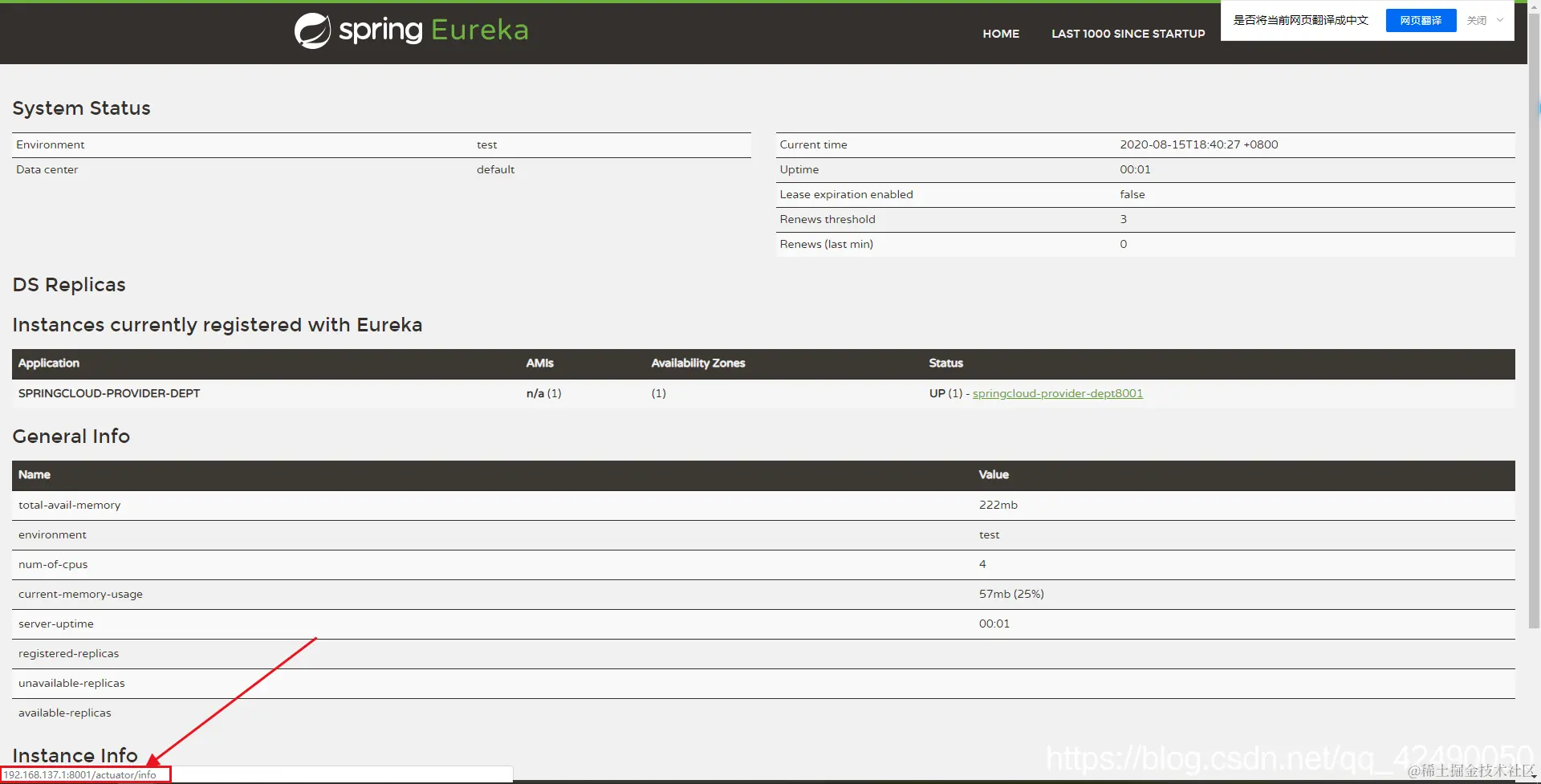Select SPRINGCLOUD-PROVIDER-DEPT application name
Image resolution: width=1541 pixels, height=784 pixels.
pos(109,393)
